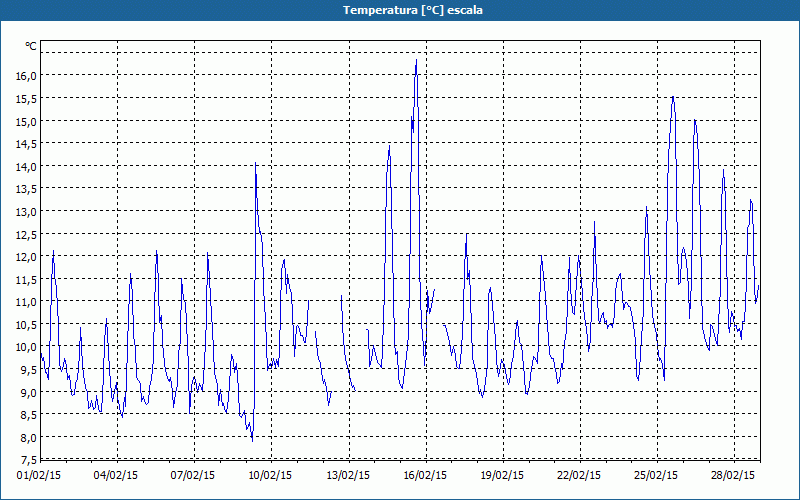Click the 14,5 y-axis label
Image resolution: width=800 pixels, height=500 pixels.
click(26, 143)
